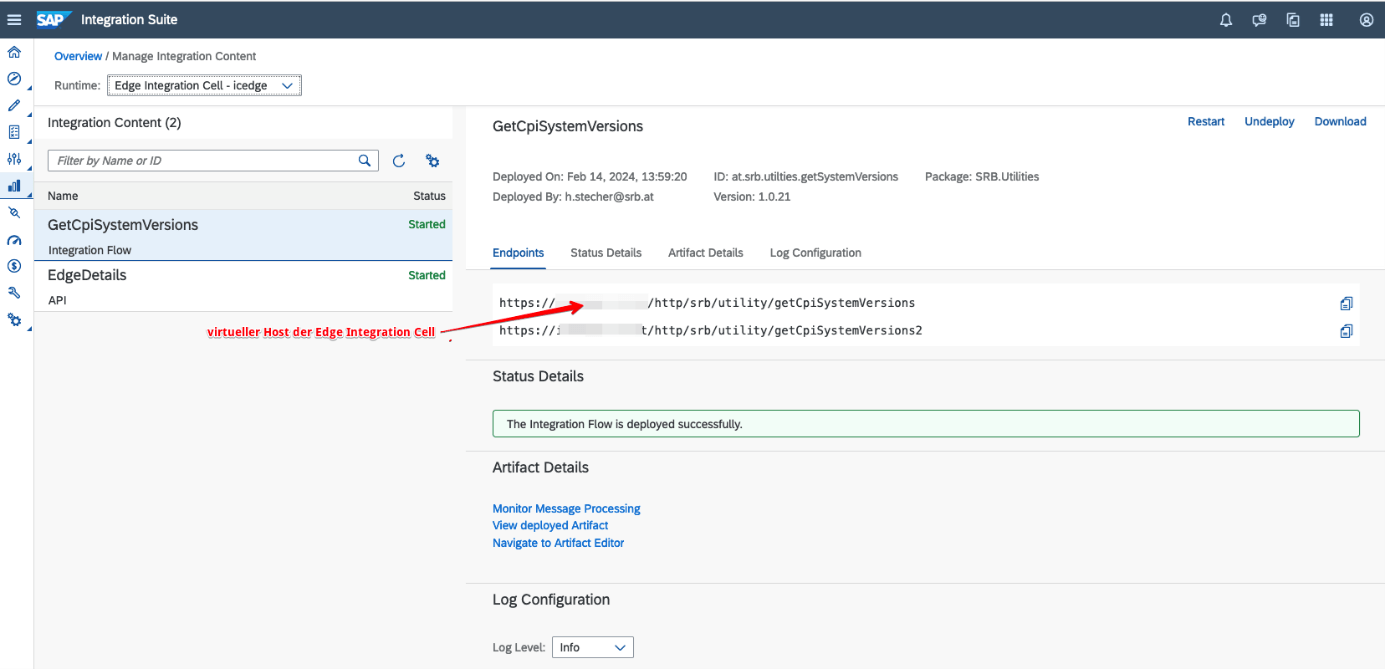Open the wrench tools icon in sidebar
Image resolution: width=1385 pixels, height=669 pixels.
(14, 293)
